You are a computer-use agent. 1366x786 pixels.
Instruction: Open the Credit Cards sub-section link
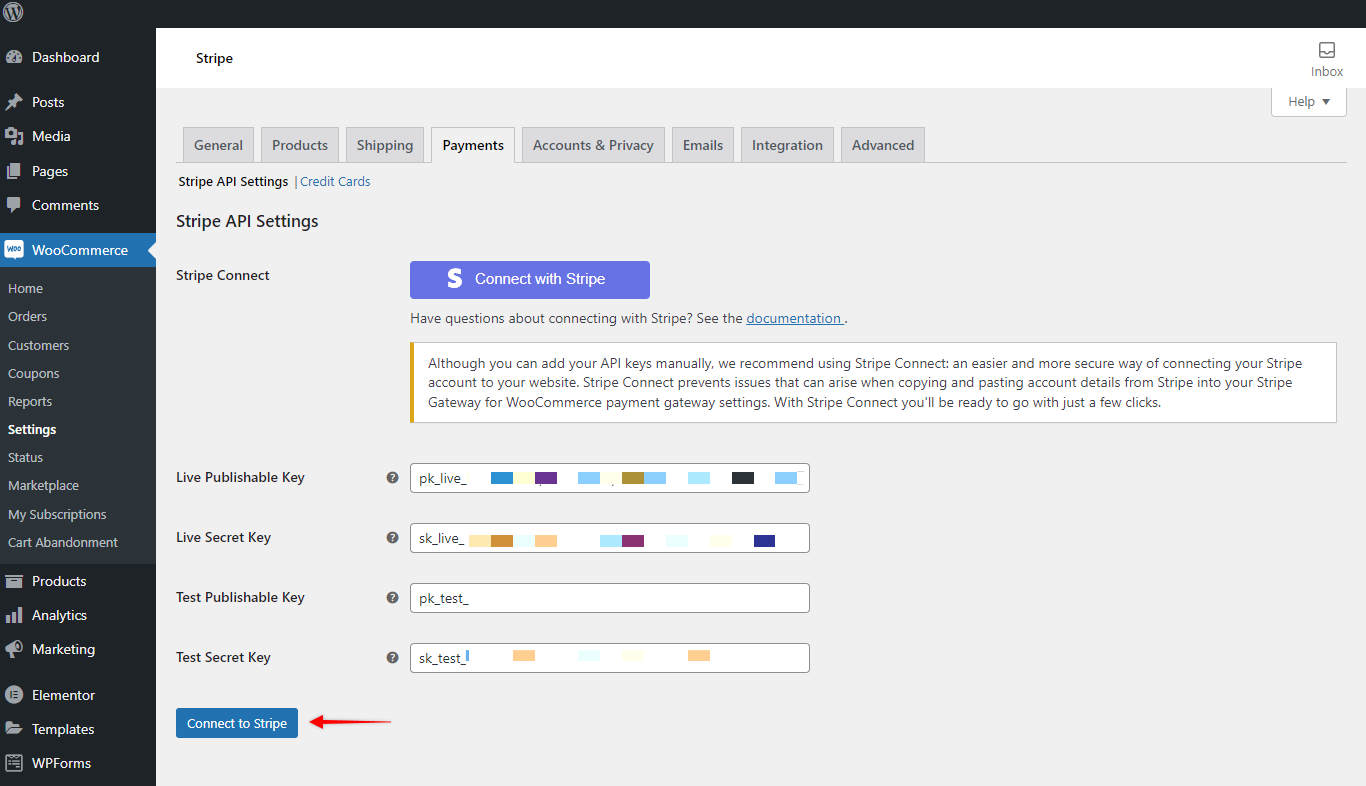(335, 182)
